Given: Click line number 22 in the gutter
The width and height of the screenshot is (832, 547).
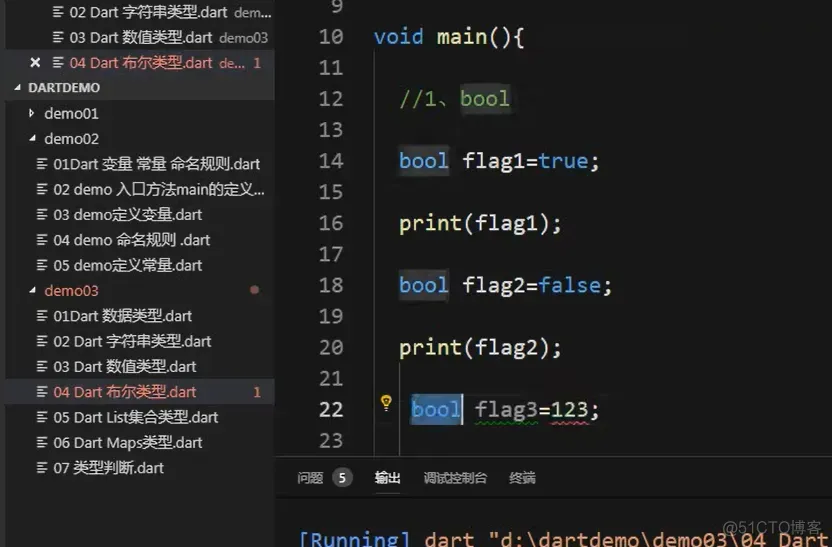Looking at the screenshot, I should tap(331, 410).
